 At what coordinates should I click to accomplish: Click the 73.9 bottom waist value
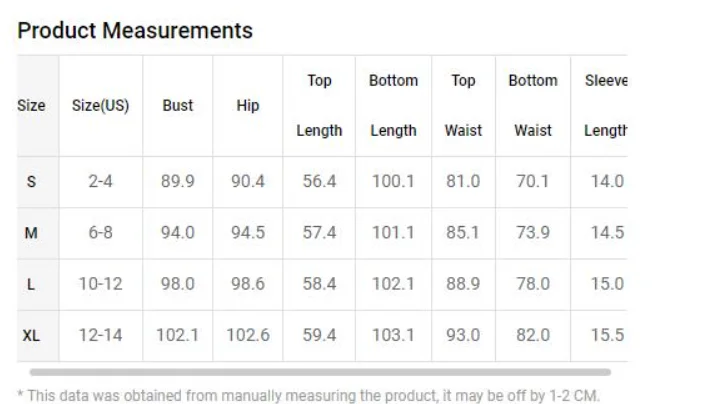click(x=533, y=233)
